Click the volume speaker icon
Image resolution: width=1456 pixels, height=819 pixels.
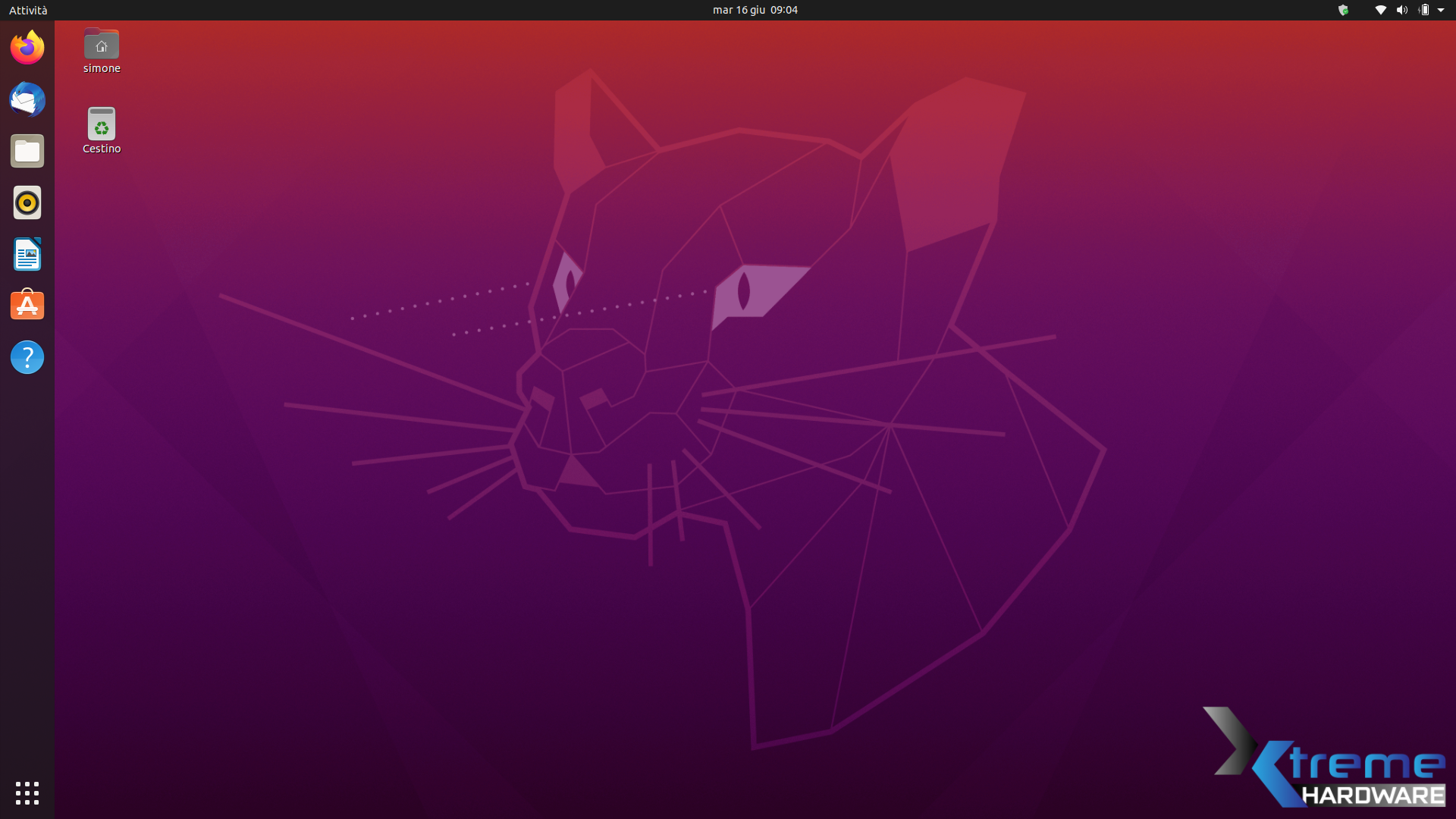click(x=1401, y=10)
